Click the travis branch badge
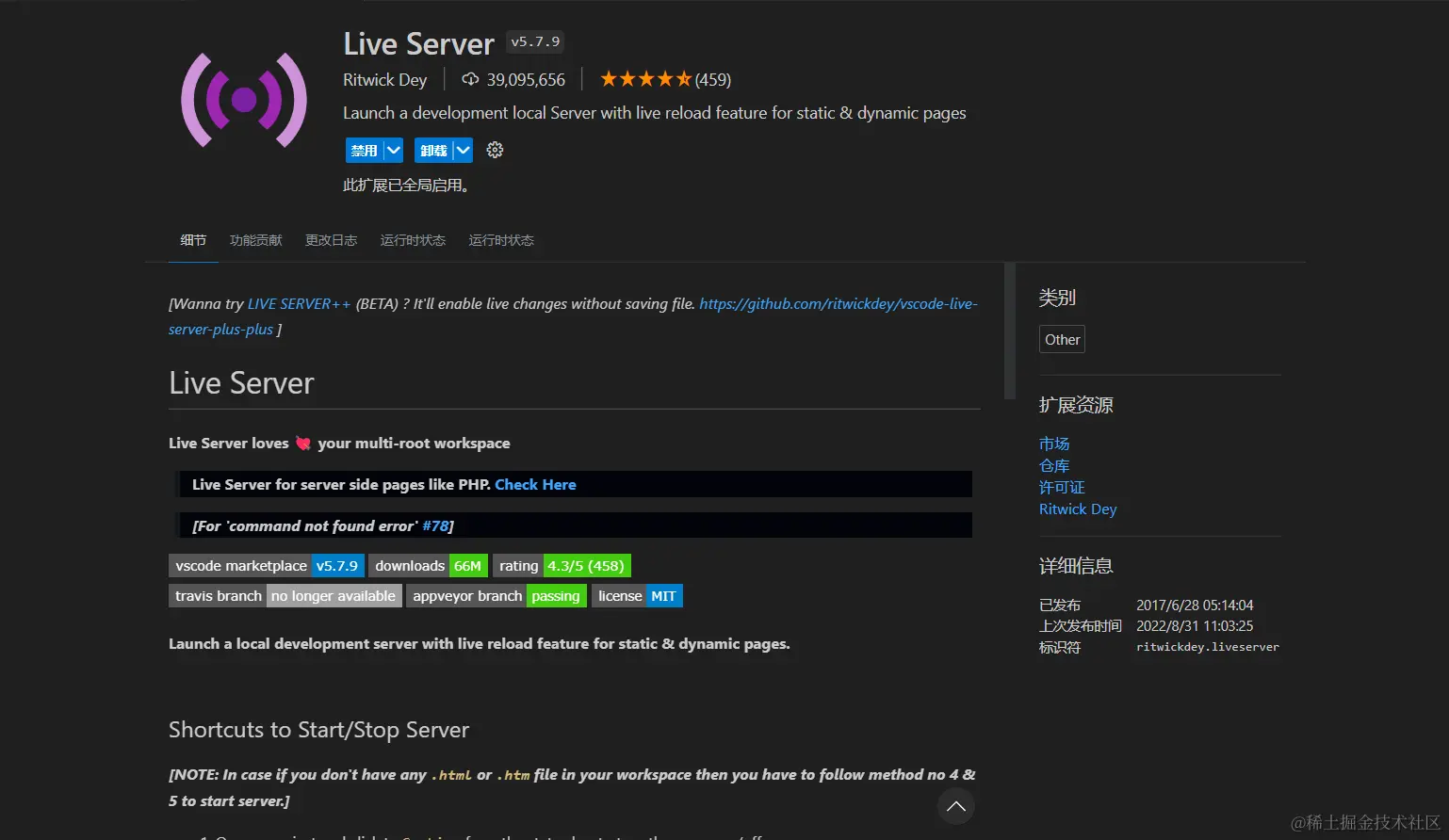 285,595
